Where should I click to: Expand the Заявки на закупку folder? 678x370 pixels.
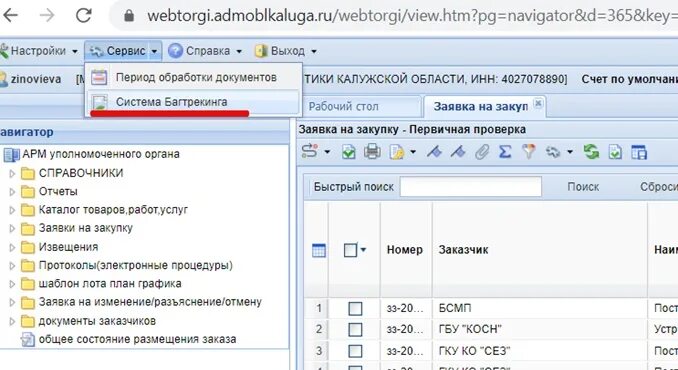point(12,229)
